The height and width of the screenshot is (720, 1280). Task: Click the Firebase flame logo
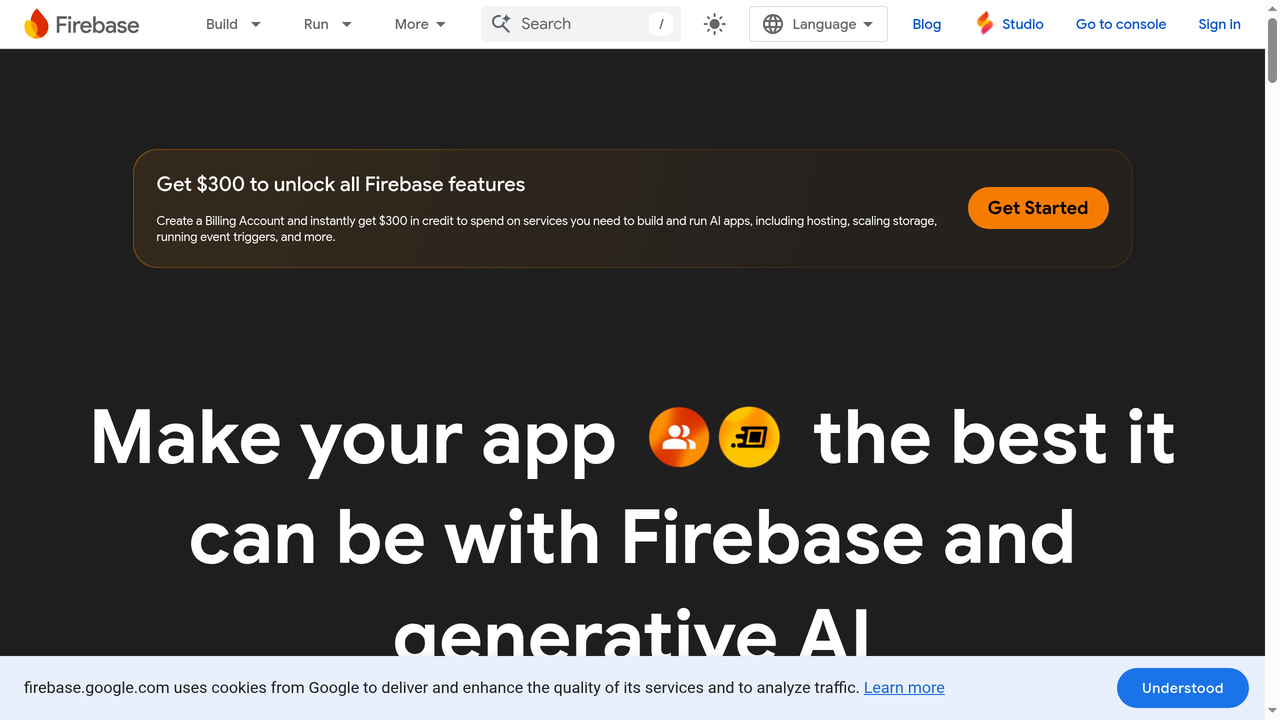[x=35, y=23]
